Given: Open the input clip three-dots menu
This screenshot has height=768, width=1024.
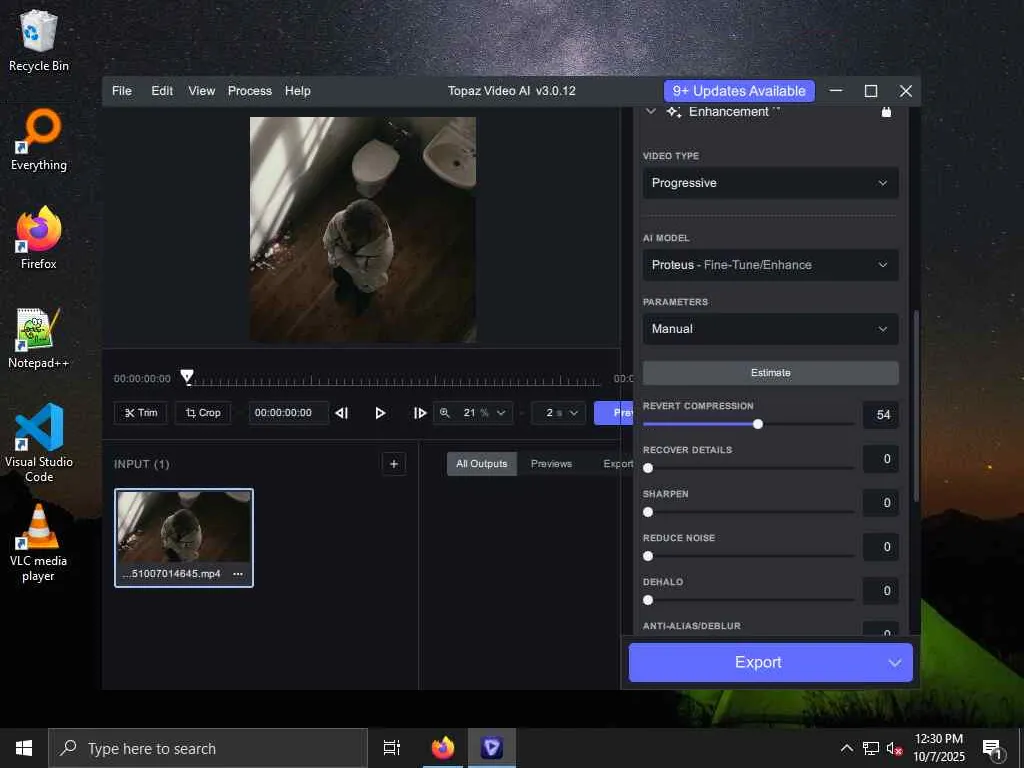Looking at the screenshot, I should [x=238, y=574].
